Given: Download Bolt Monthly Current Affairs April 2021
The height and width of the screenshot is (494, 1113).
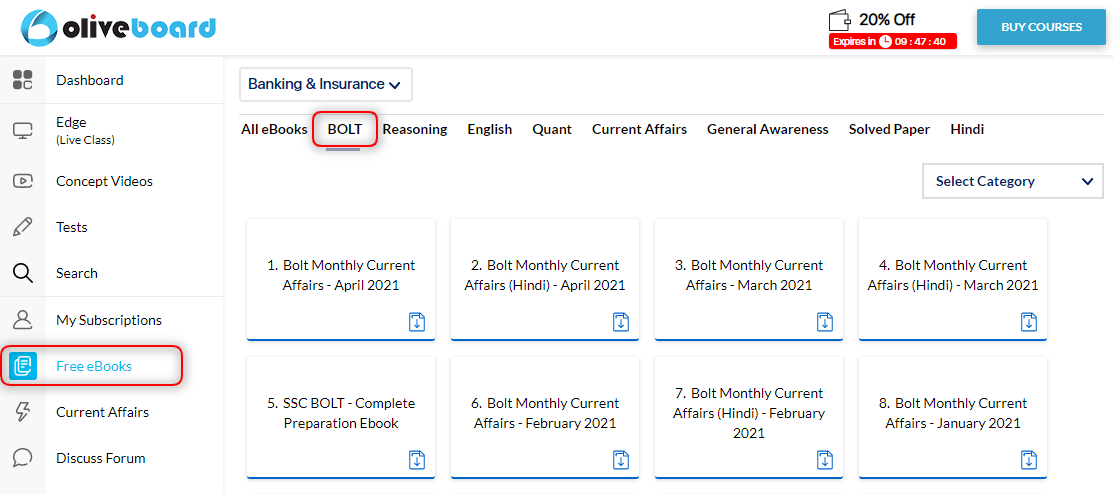Looking at the screenshot, I should click(x=417, y=322).
